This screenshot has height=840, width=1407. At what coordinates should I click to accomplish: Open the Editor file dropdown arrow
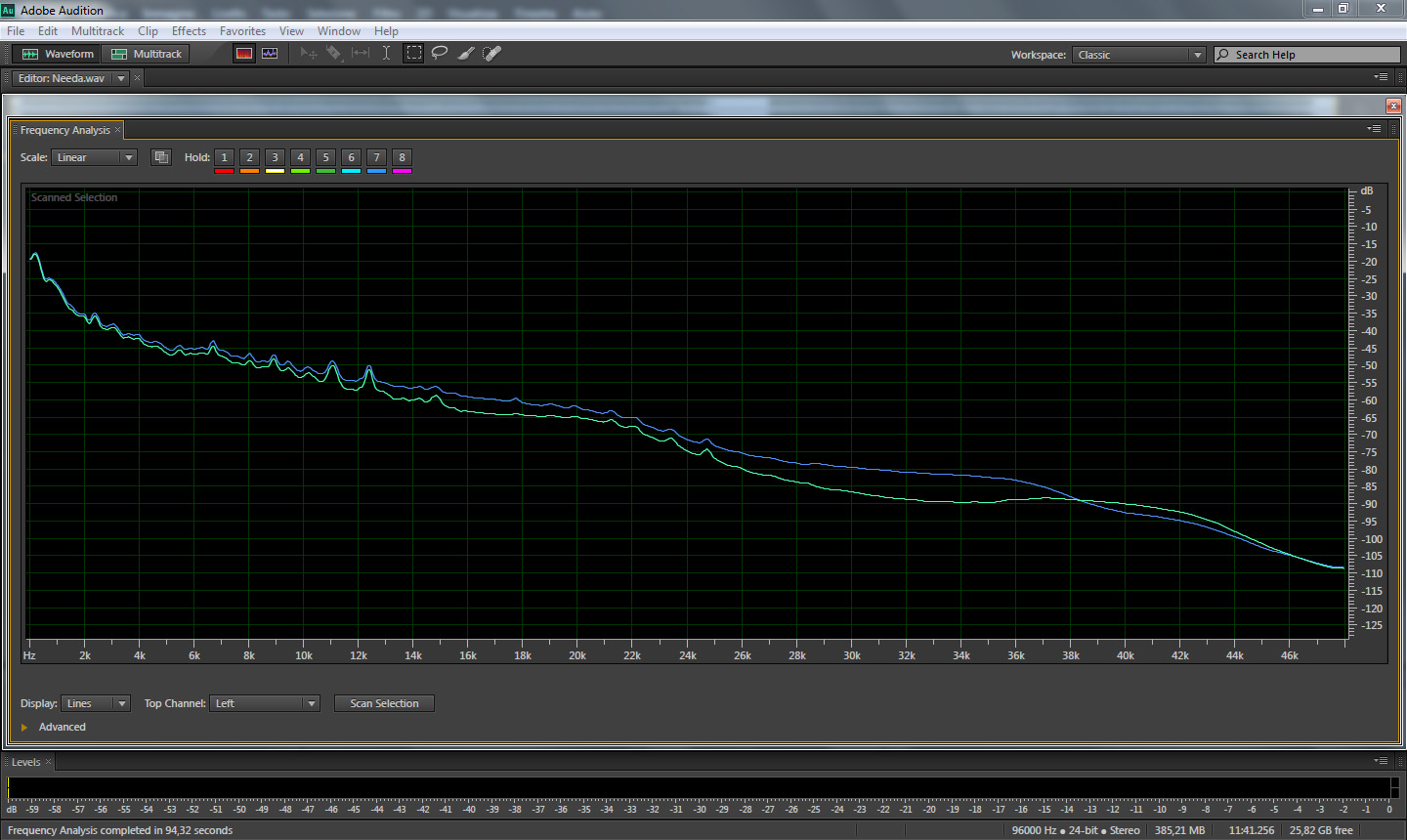tap(121, 78)
